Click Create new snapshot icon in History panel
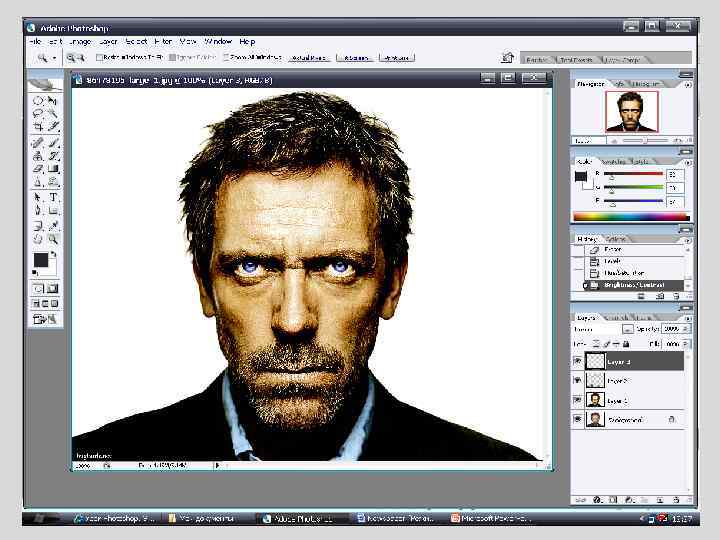This screenshot has width=720, height=540. [x=660, y=296]
